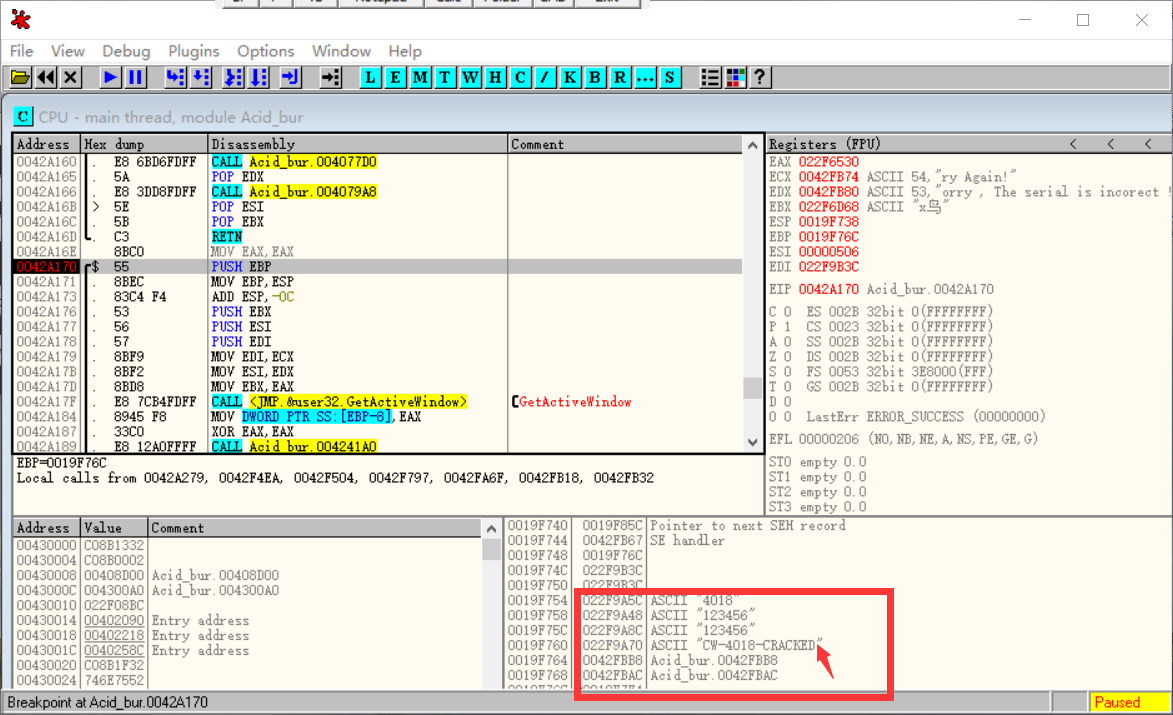Viewport: 1173px width, 715px height.
Task: Select the RETN instruction at 0042A16D
Action: pos(378,236)
